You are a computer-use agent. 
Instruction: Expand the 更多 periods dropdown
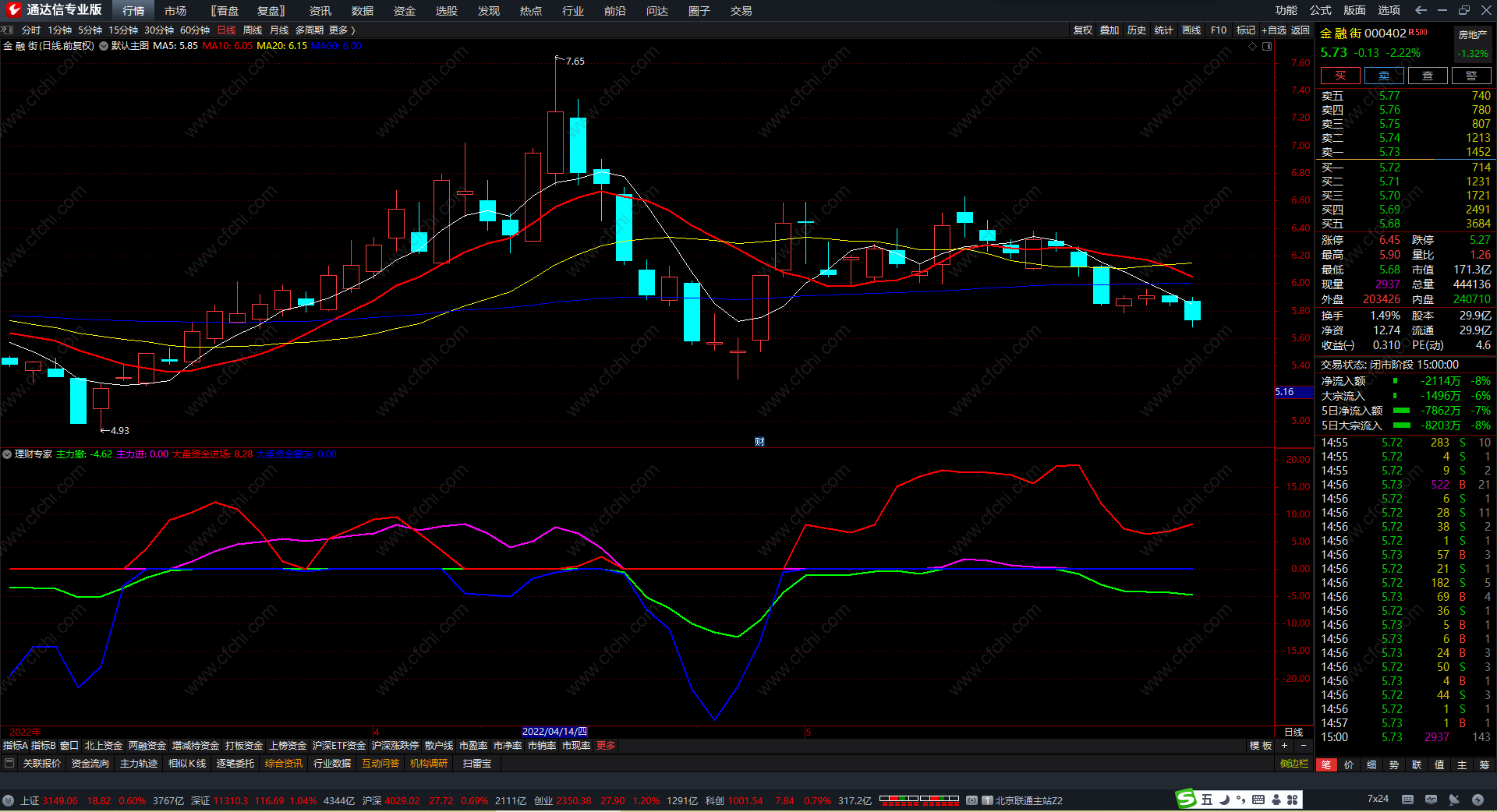(342, 30)
